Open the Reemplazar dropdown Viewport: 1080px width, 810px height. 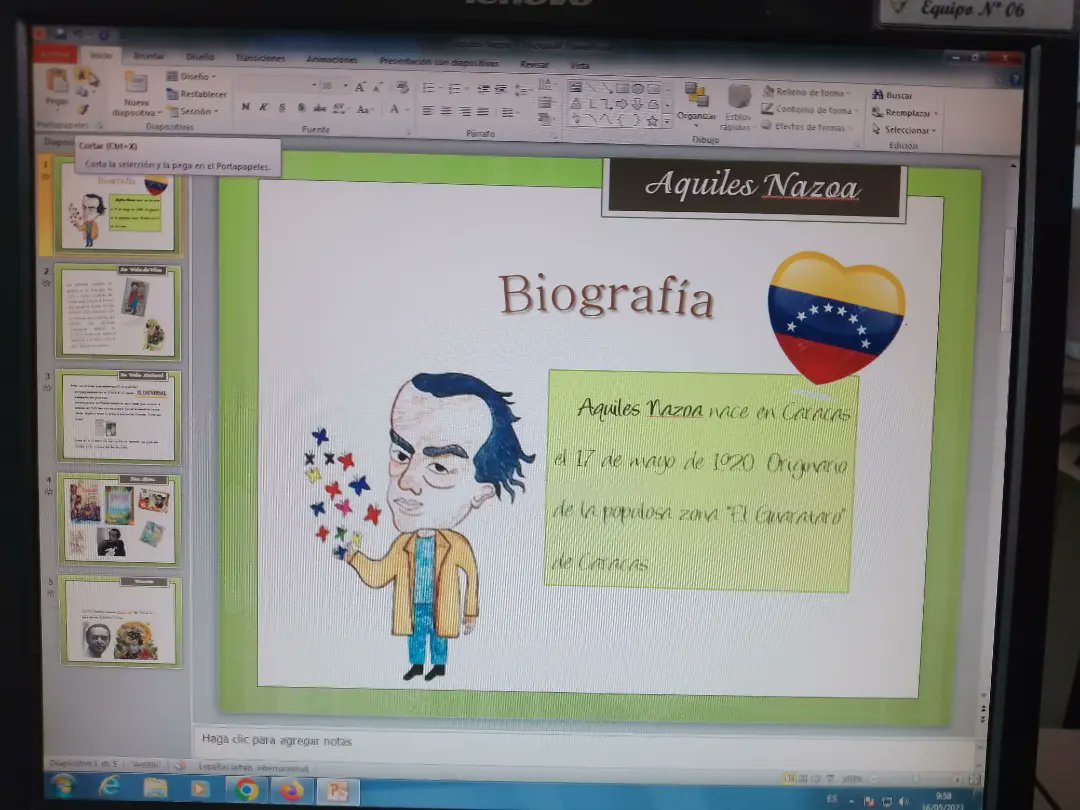point(905,112)
